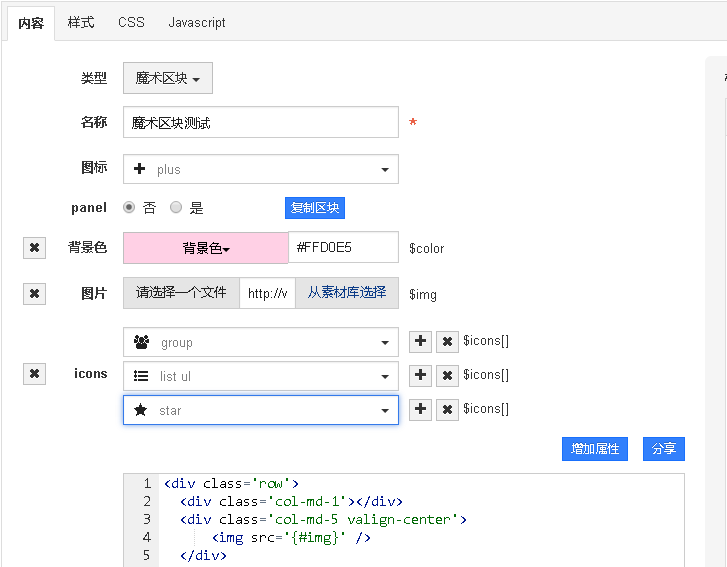The width and height of the screenshot is (727, 567).
Task: Switch to the 样式 tab
Action: [81, 22]
